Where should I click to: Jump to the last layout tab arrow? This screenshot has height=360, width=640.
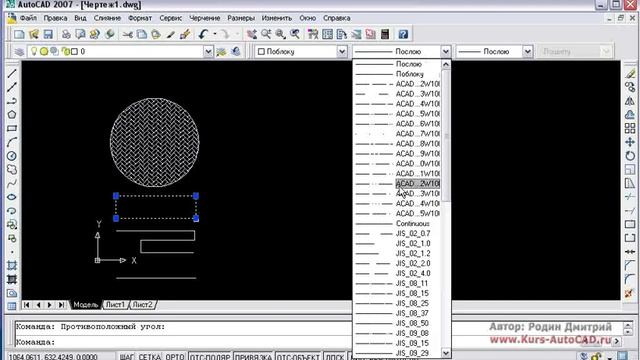61,305
